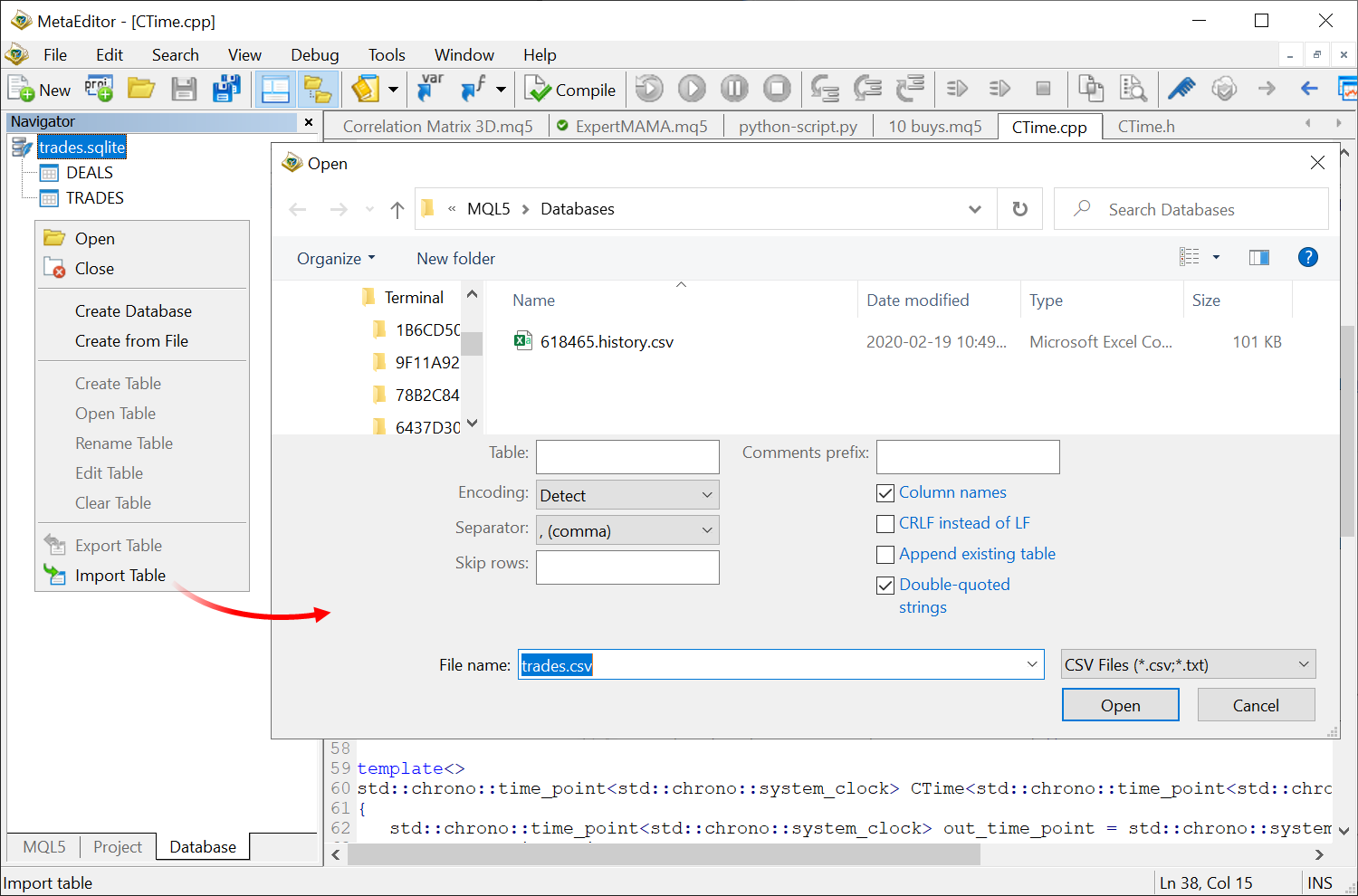Open the Encoding dropdown
Image resolution: width=1358 pixels, height=896 pixels.
(627, 495)
